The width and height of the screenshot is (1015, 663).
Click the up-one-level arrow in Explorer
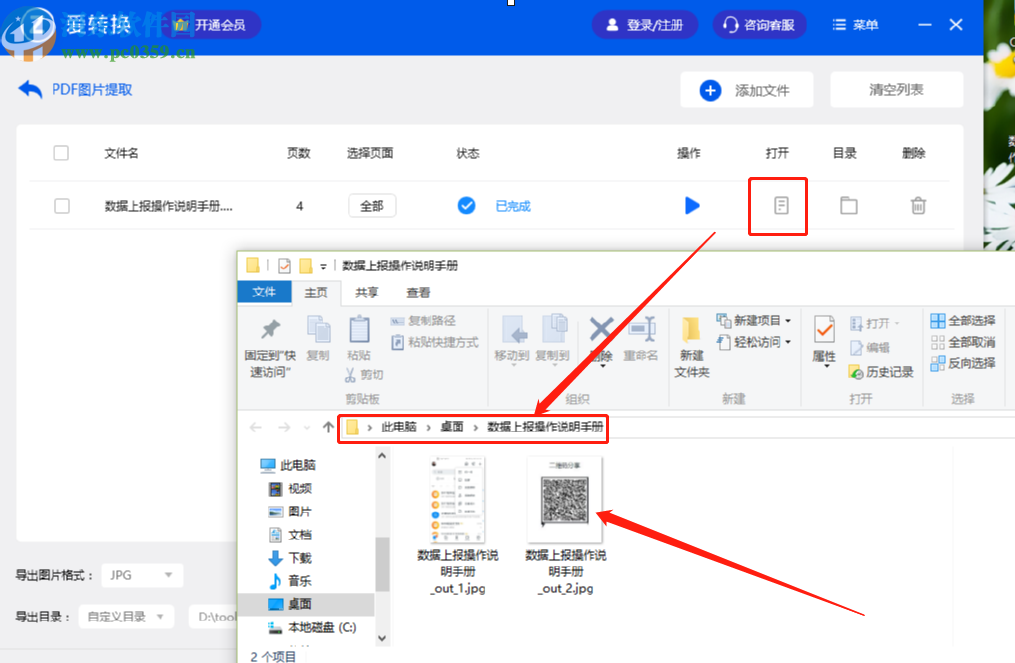point(328,427)
